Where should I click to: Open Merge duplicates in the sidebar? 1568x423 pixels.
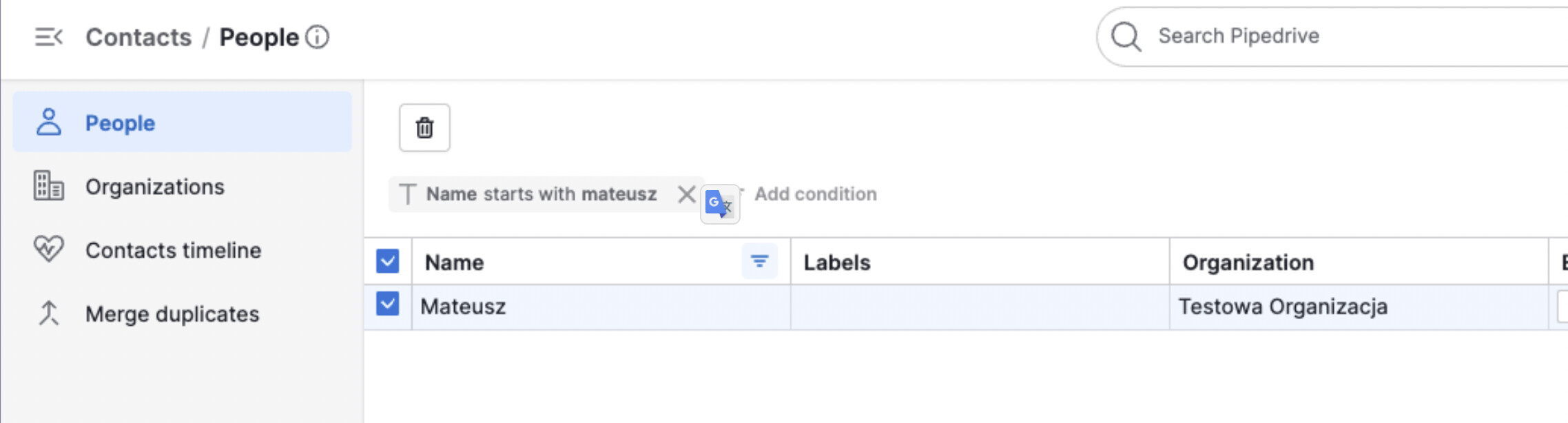click(172, 314)
